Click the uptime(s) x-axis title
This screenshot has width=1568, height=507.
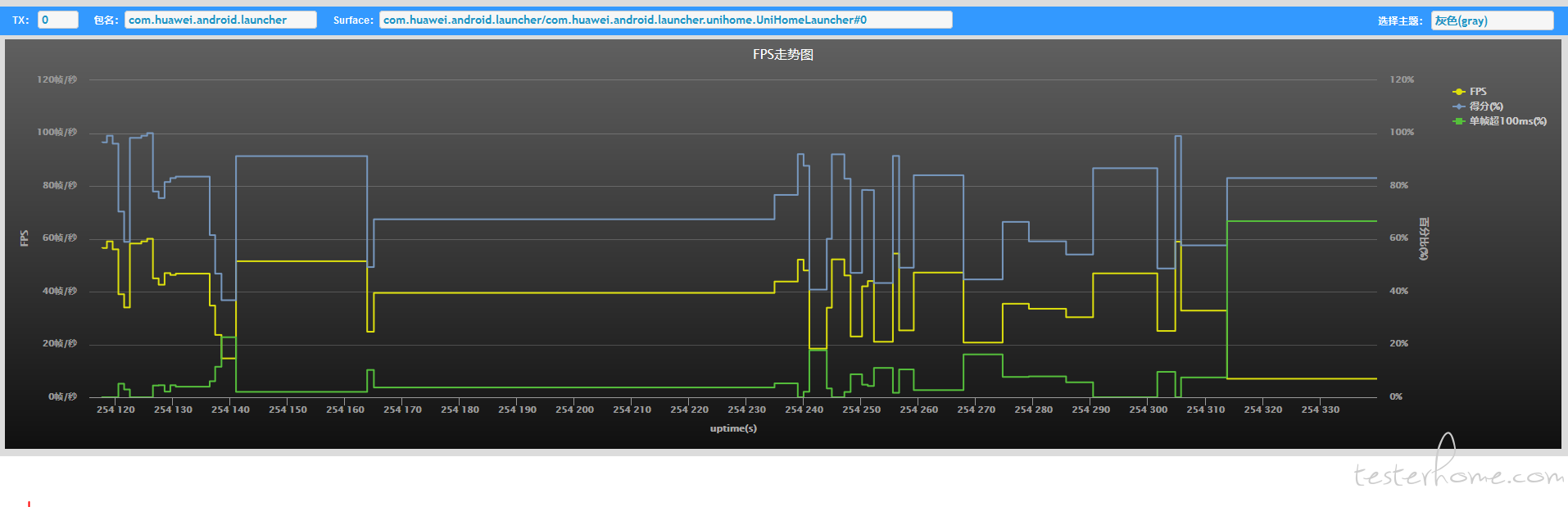tap(733, 428)
